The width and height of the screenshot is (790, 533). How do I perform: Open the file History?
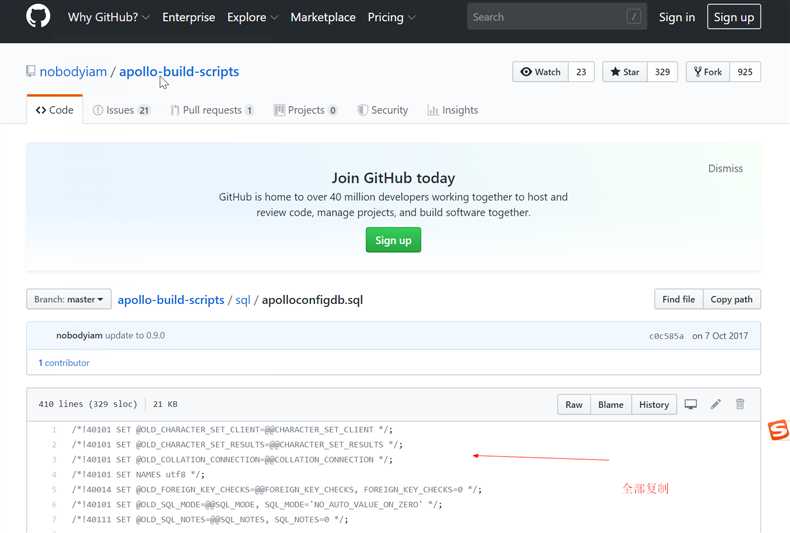[654, 405]
